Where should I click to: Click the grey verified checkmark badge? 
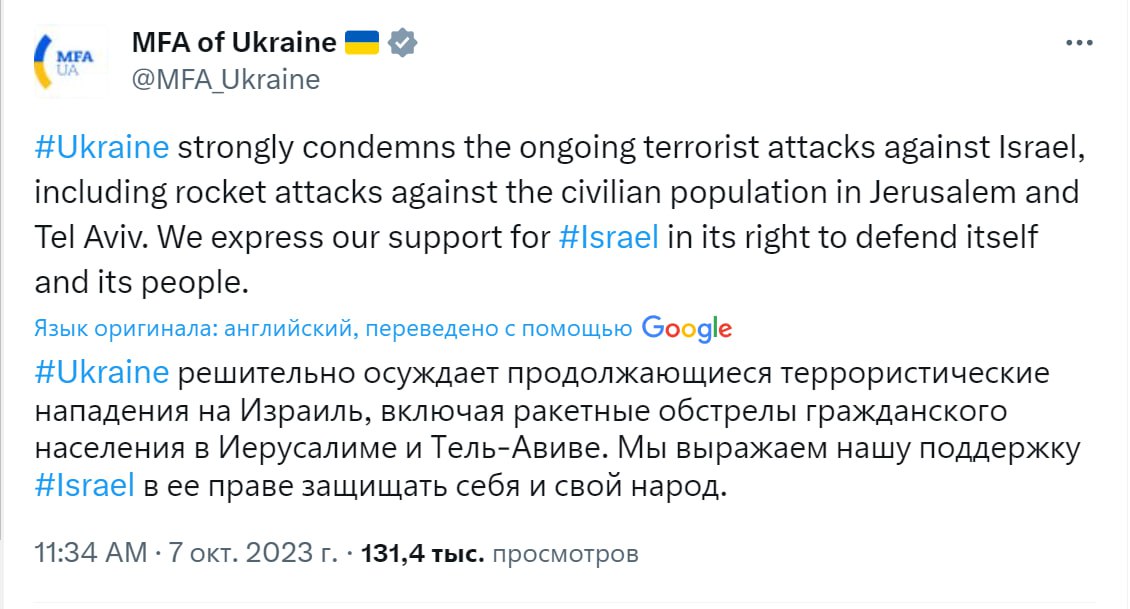pos(403,43)
